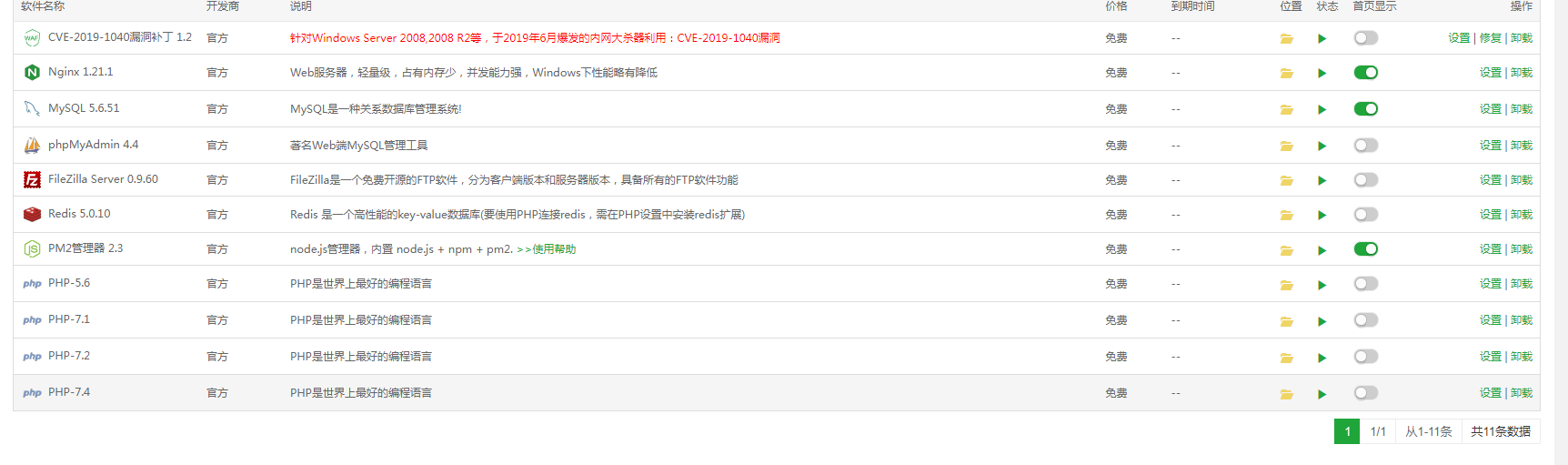Open folder location for Nginx 1.21.1
Screen dimensions: 1568x465
point(1286,73)
